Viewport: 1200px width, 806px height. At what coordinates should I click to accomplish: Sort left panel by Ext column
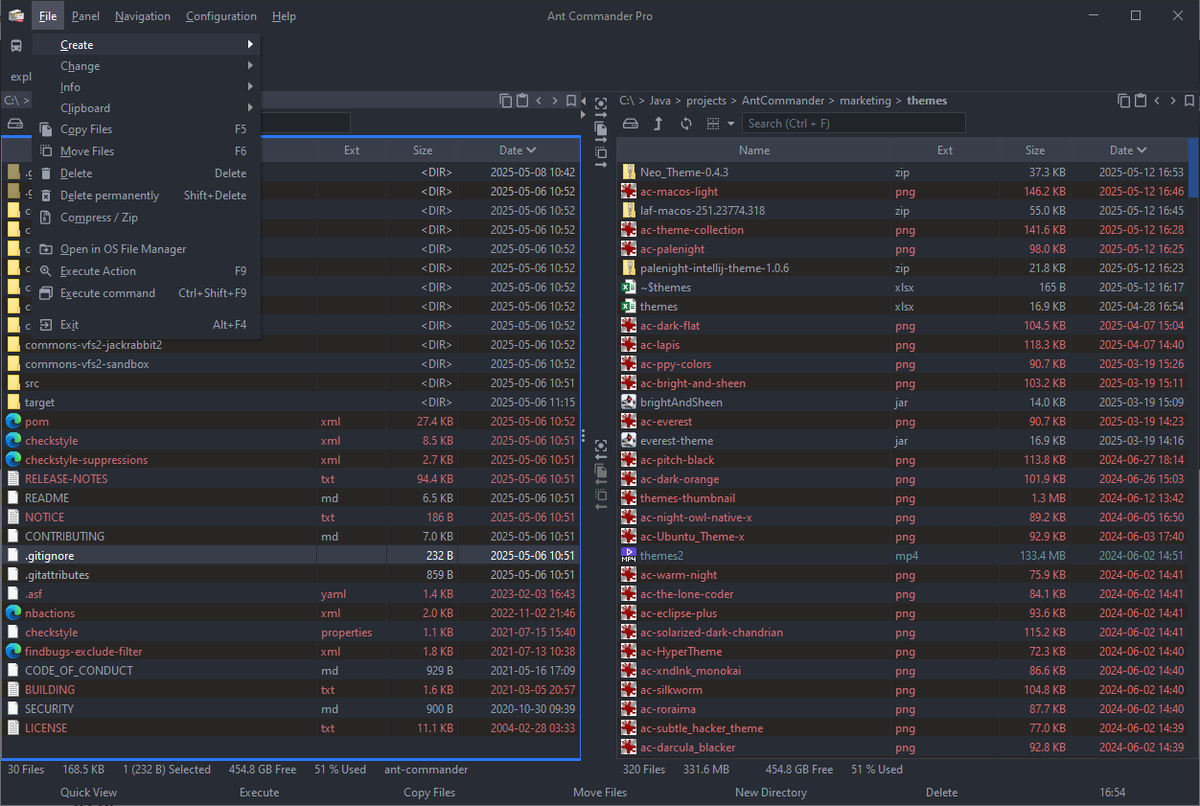click(x=351, y=150)
